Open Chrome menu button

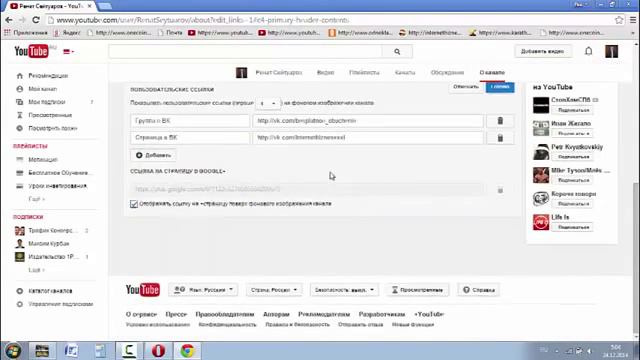(x=633, y=20)
